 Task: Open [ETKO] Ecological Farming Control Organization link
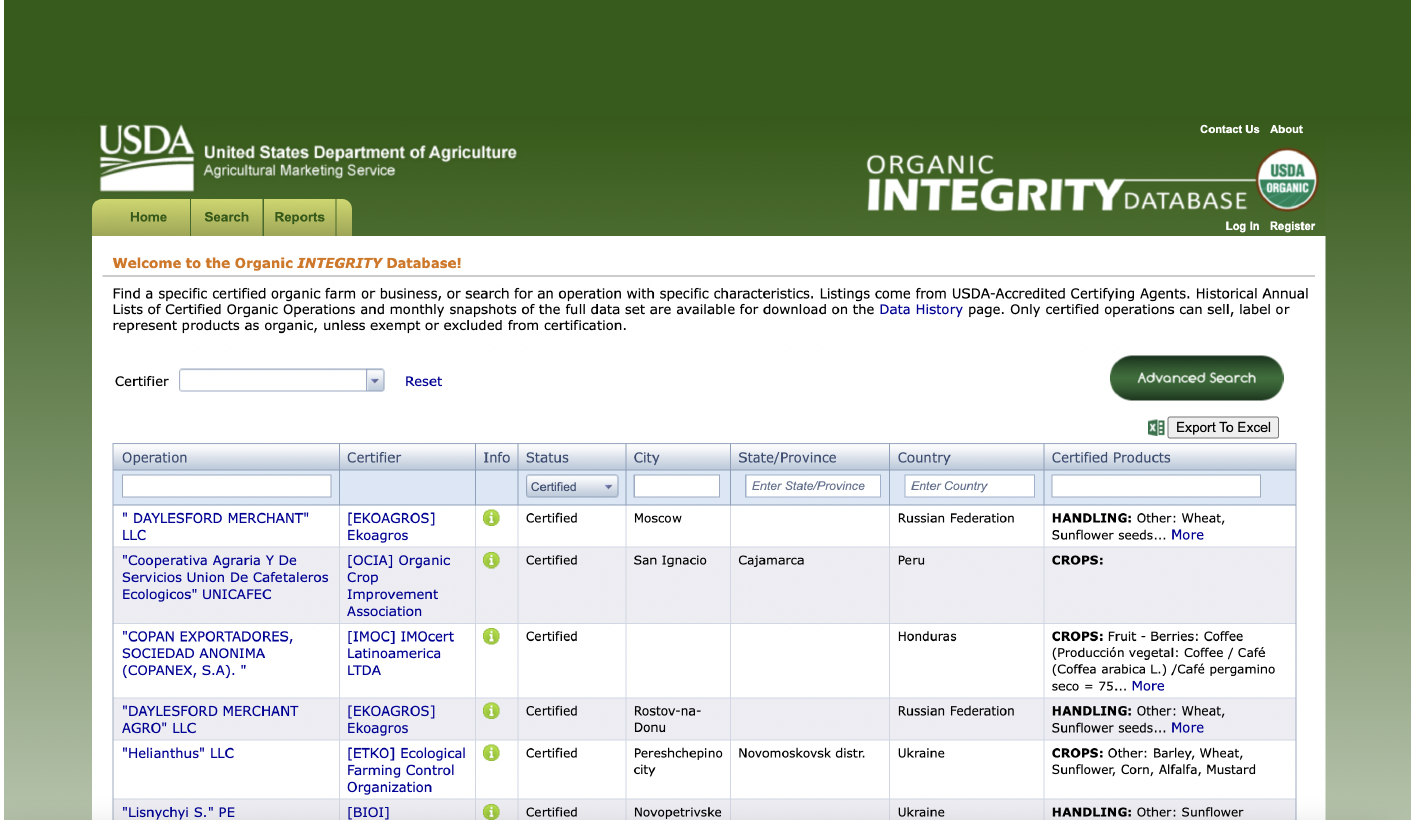coord(406,770)
